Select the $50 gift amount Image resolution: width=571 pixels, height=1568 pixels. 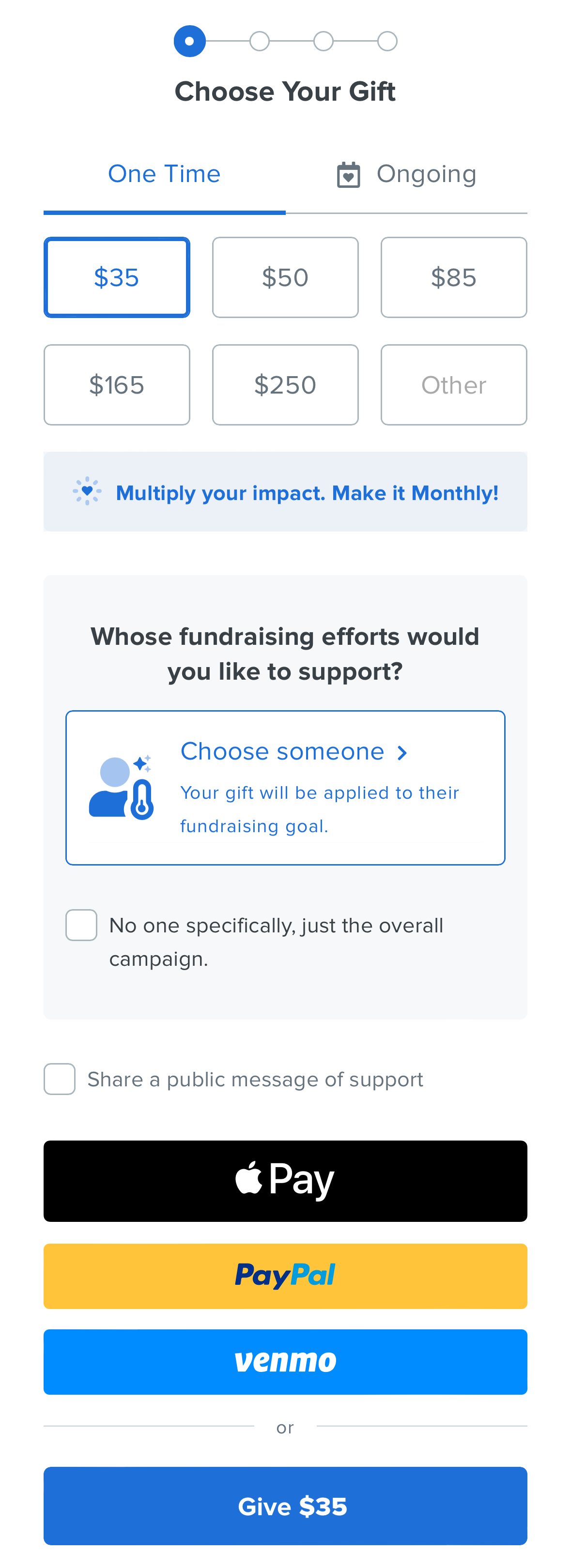tap(285, 277)
